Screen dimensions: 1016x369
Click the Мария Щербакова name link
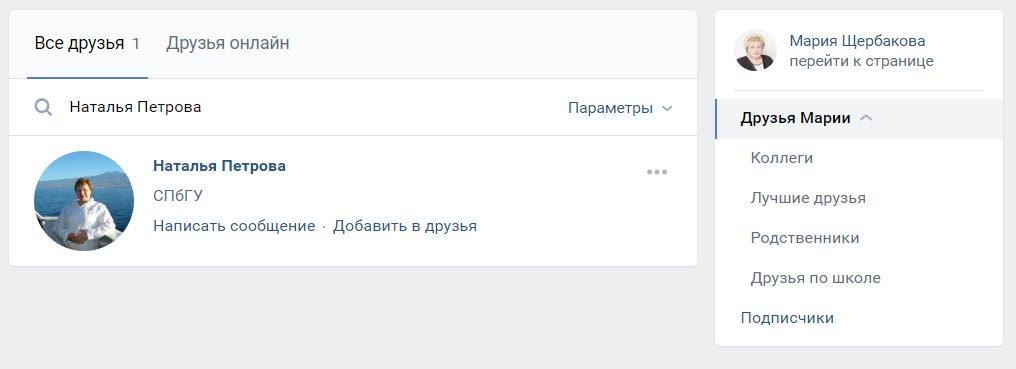point(857,41)
